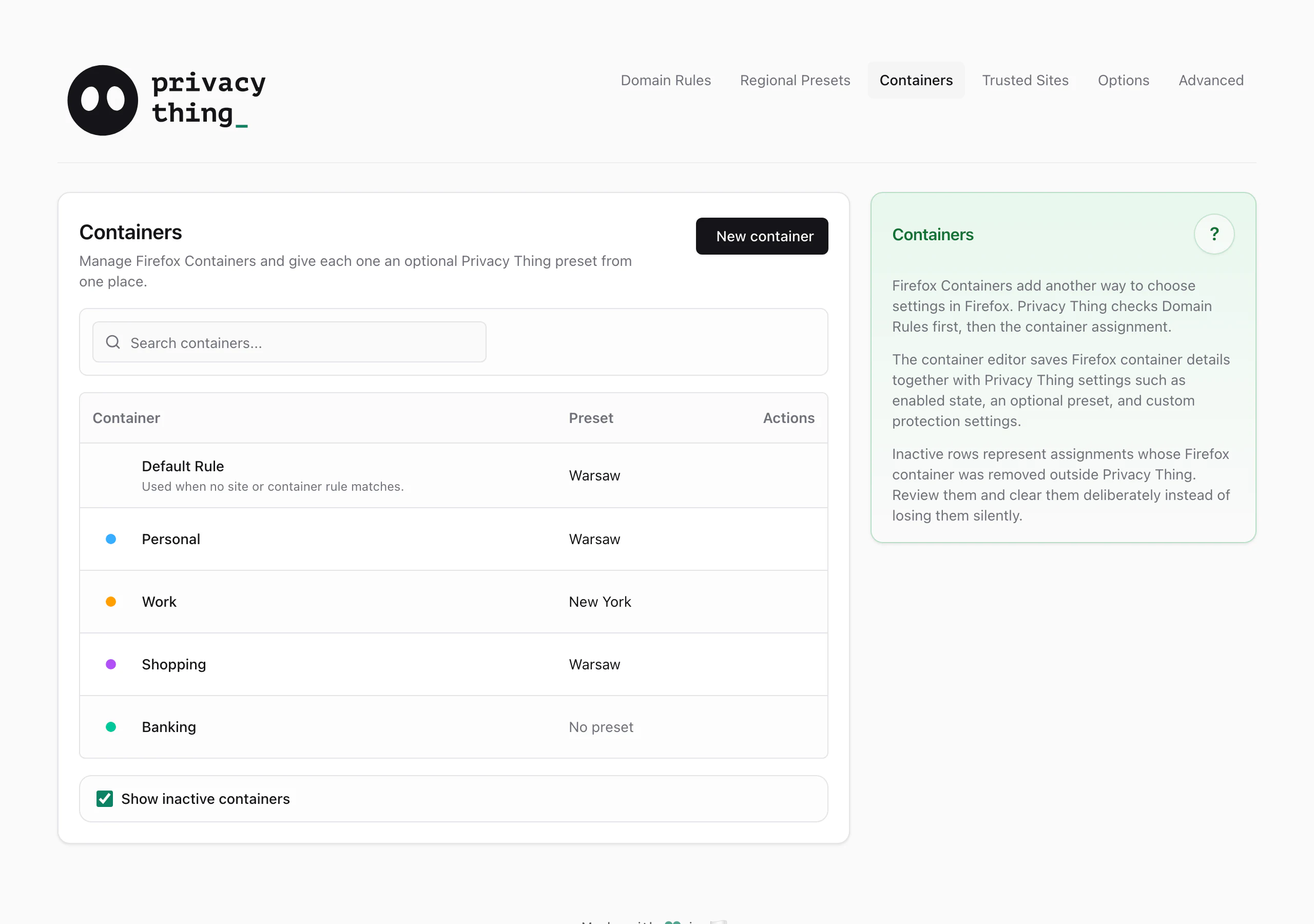1314x924 pixels.
Task: Open the Domain Rules tab
Action: (666, 80)
